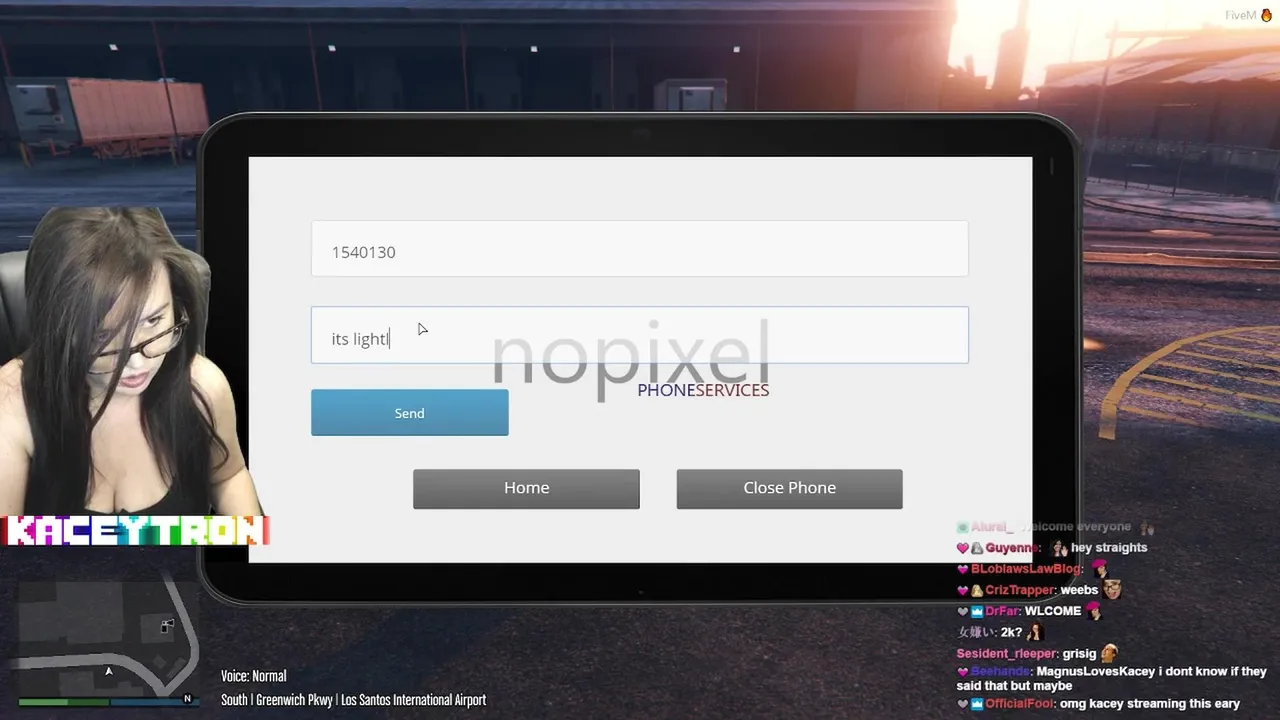
Task: Click chat username BLoblawsLawBlog
Action: [1026, 569]
